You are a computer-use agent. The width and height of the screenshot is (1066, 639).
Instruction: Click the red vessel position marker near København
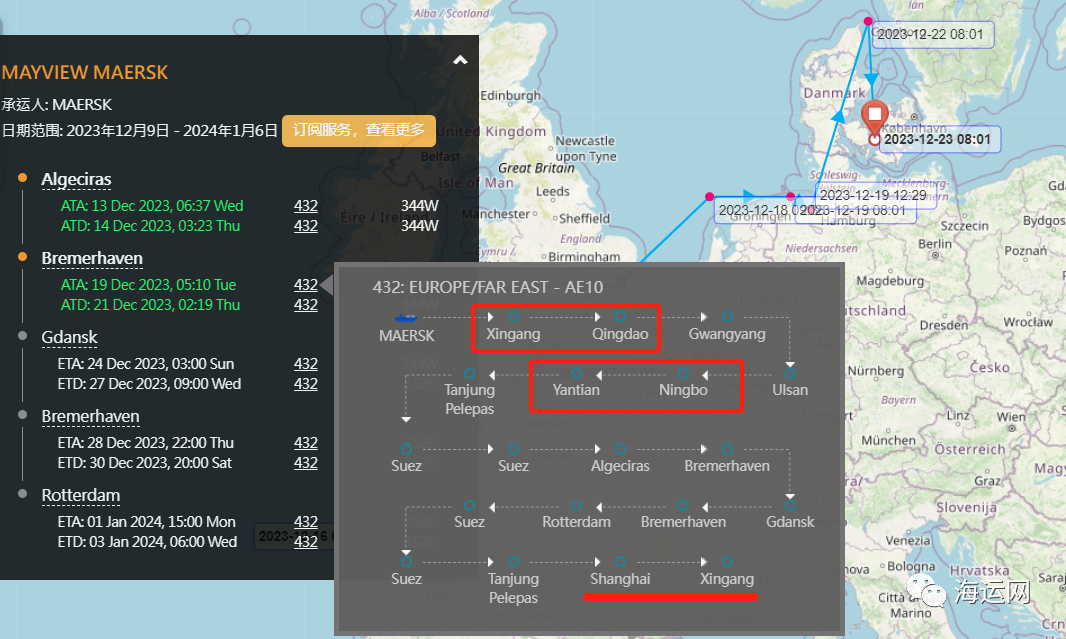(x=875, y=117)
